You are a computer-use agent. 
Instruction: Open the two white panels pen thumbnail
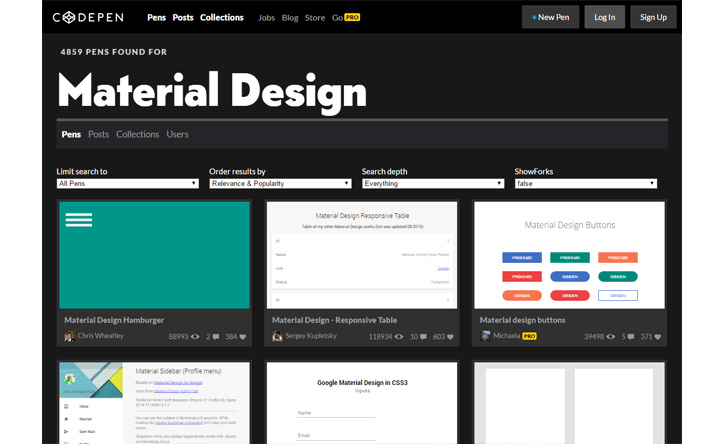569,403
